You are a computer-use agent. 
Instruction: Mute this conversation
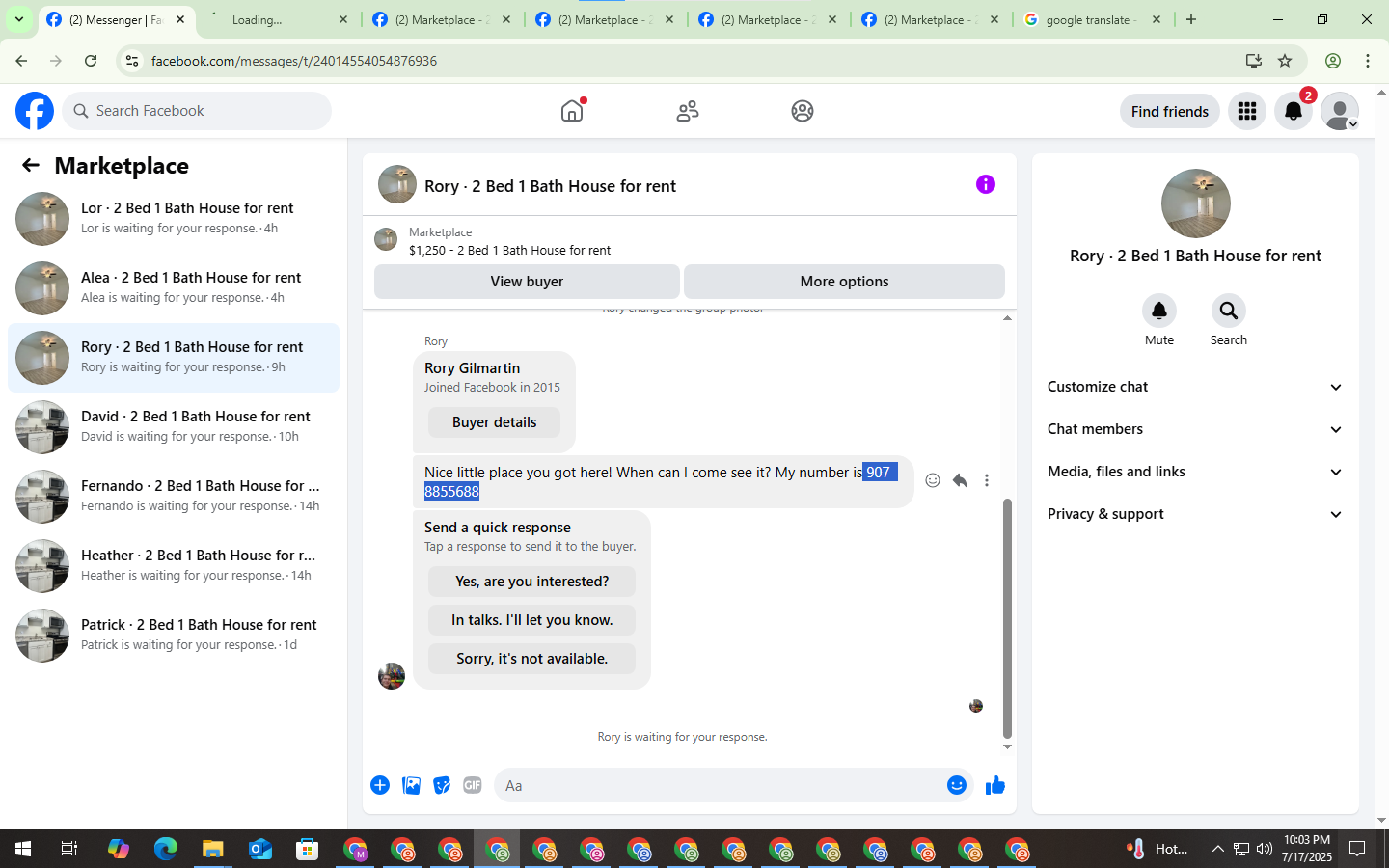click(1159, 311)
